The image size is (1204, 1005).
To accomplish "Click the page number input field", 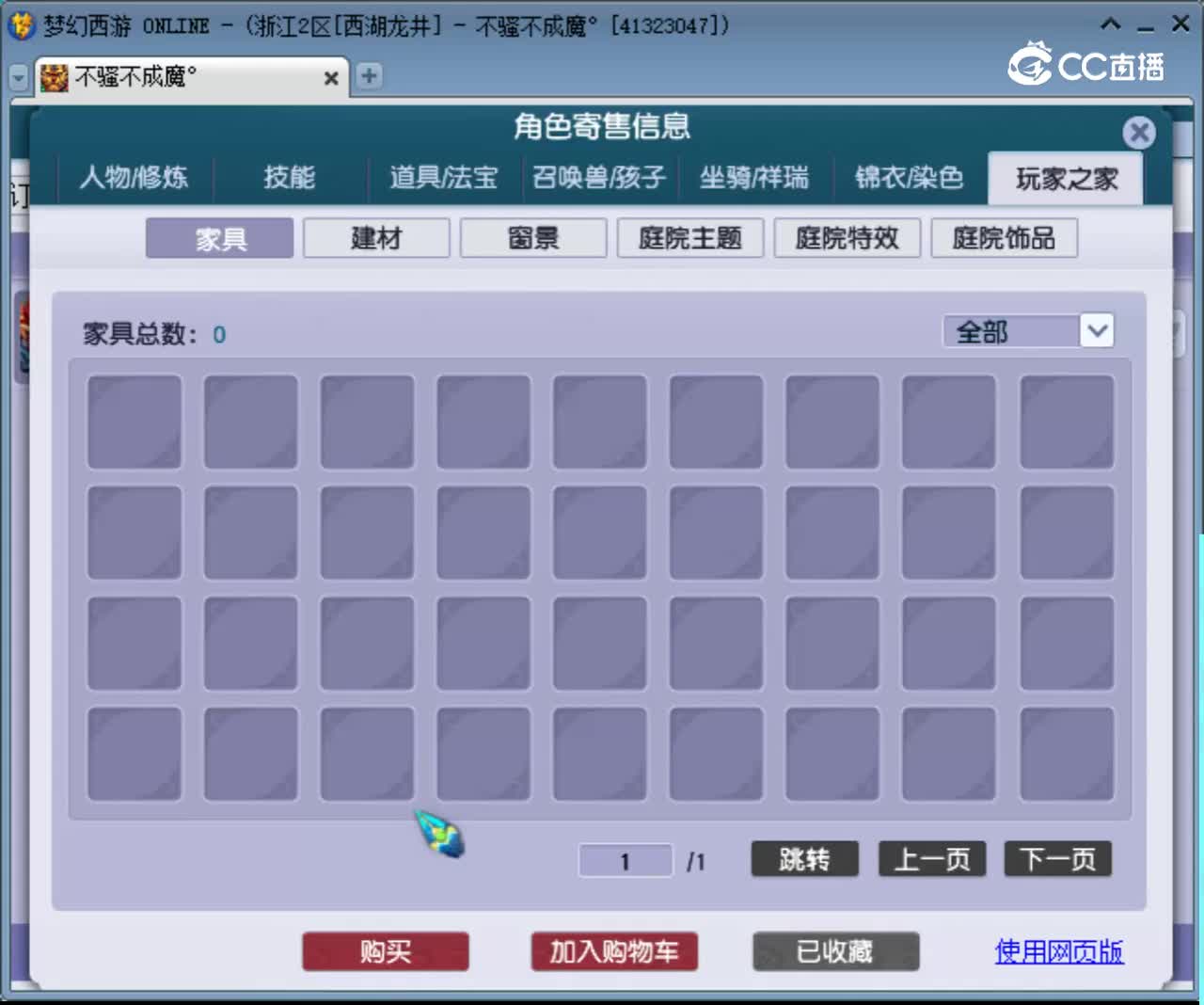I will 625,861.
